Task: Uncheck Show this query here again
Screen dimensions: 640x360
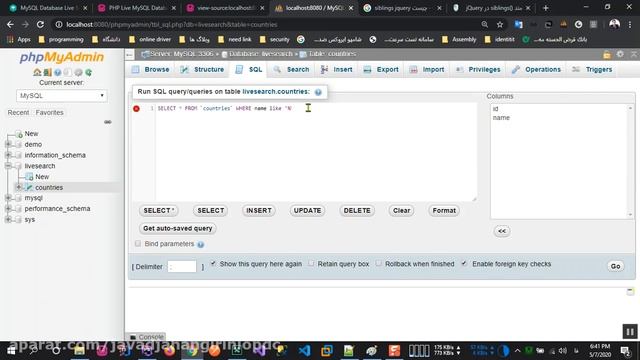Action: tap(213, 264)
